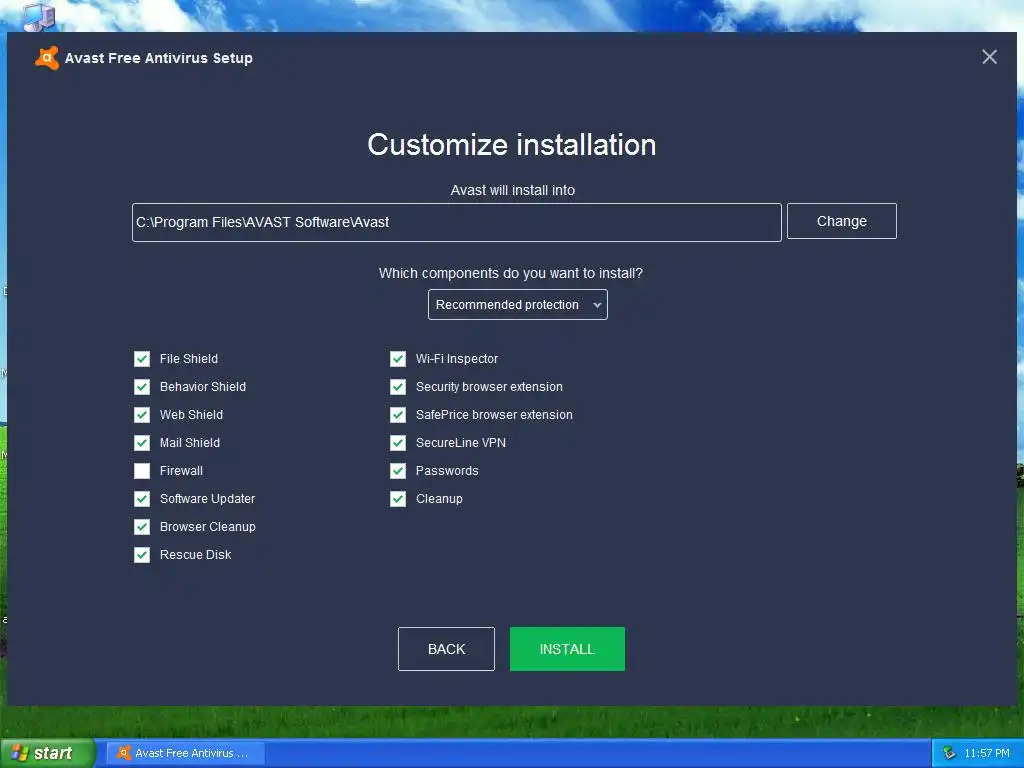Click the taskbar clock showing 11:57 PM
This screenshot has height=768, width=1024.
[x=987, y=753]
